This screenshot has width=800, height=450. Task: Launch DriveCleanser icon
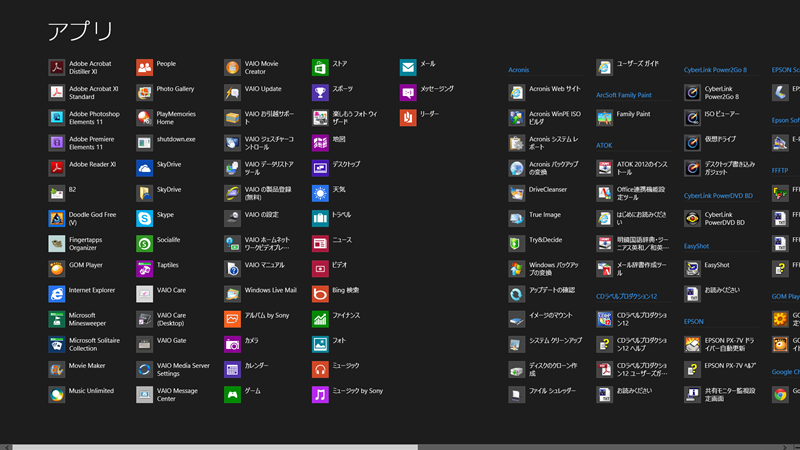point(516,193)
